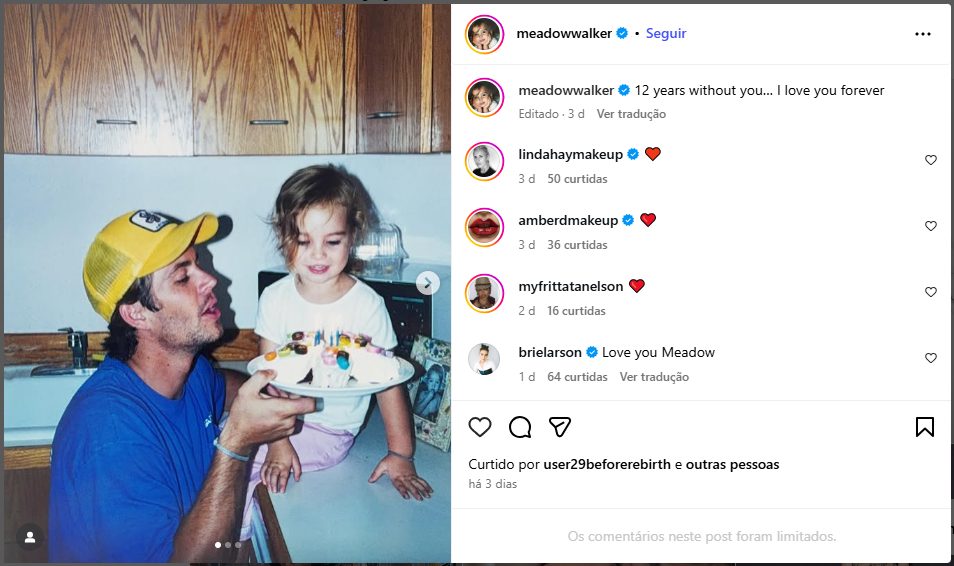
Task: Open the three-dot more options menu
Action: click(922, 34)
